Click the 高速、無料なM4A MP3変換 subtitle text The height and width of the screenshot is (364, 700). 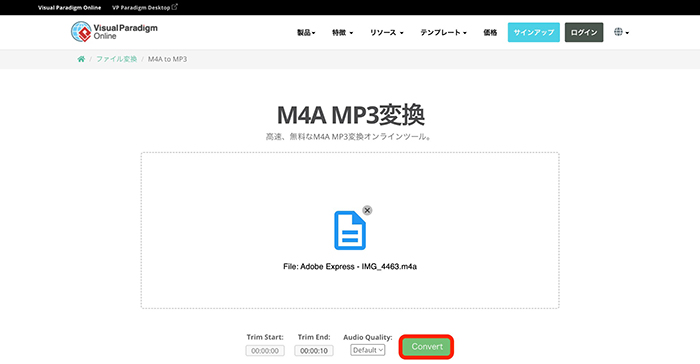350,137
